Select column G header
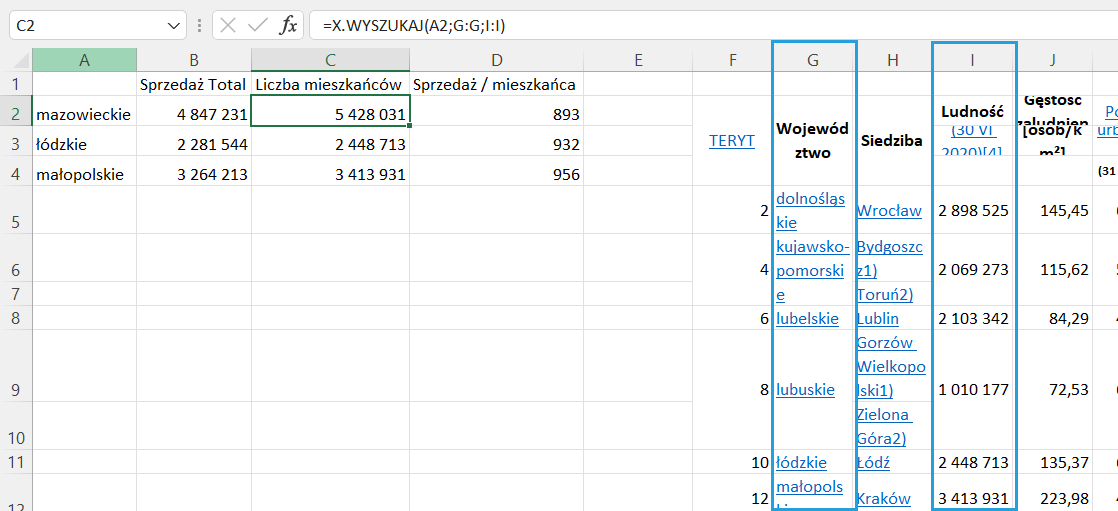This screenshot has width=1118, height=511. pyautogui.click(x=813, y=61)
